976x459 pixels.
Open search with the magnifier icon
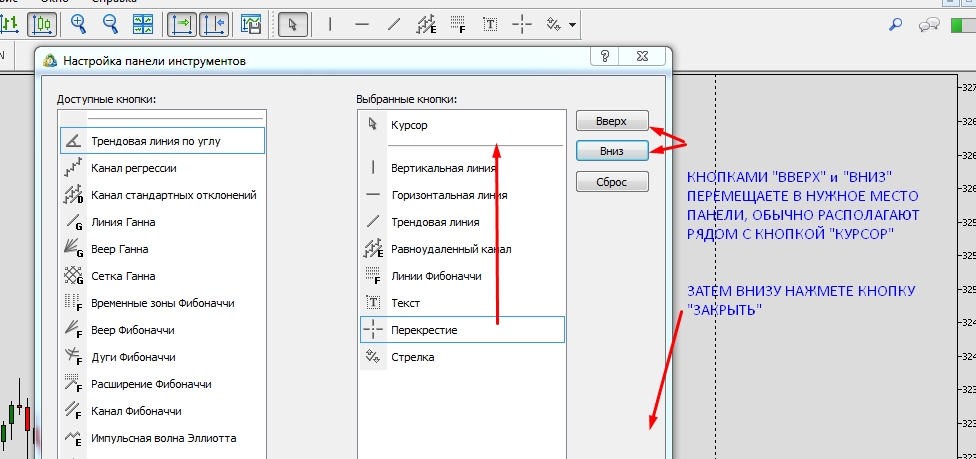coord(895,25)
